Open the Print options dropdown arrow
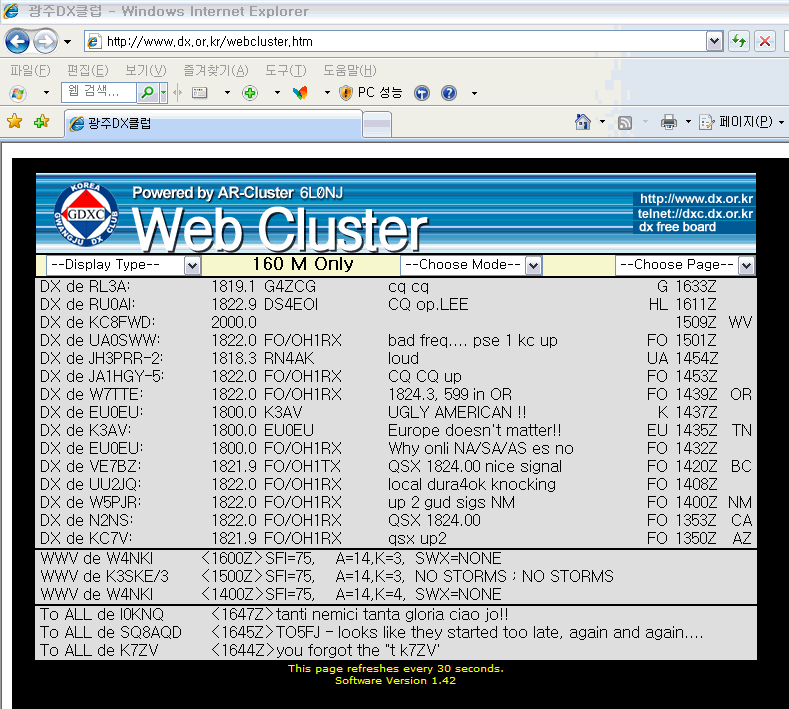 point(688,122)
